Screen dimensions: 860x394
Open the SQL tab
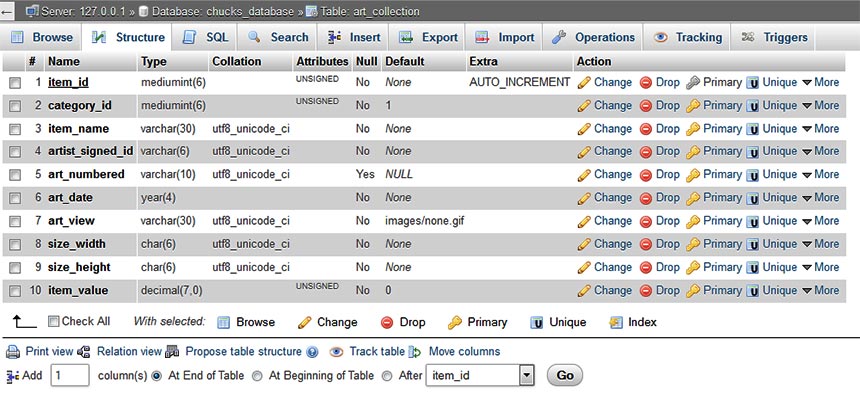point(206,37)
